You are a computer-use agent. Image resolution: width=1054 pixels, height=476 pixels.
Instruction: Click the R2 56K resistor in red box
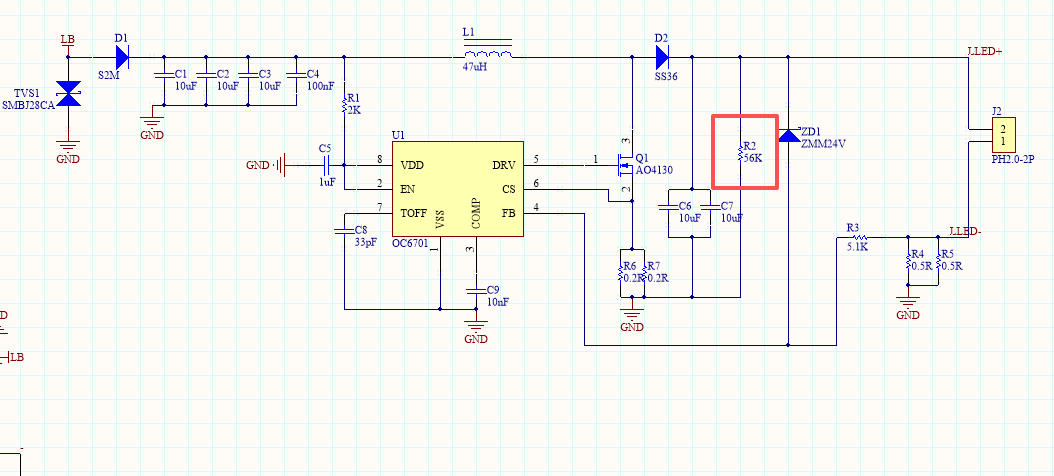[740, 153]
